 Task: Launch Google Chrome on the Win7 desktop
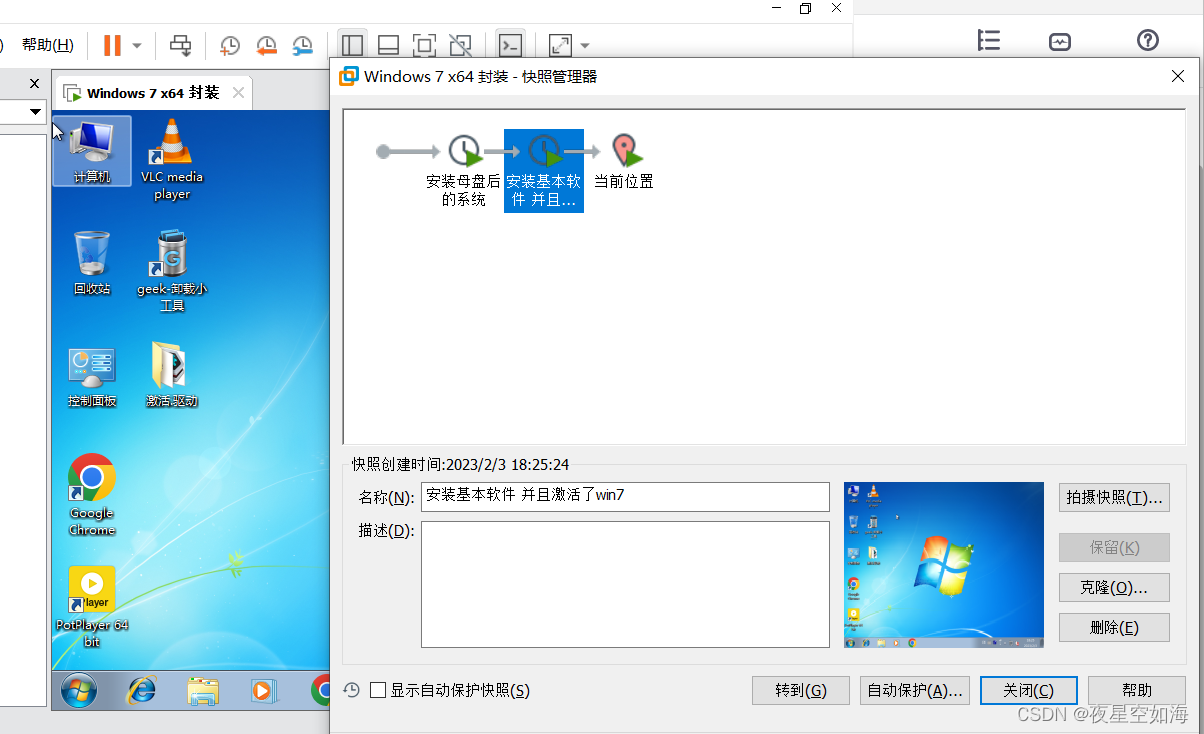pyautogui.click(x=91, y=478)
